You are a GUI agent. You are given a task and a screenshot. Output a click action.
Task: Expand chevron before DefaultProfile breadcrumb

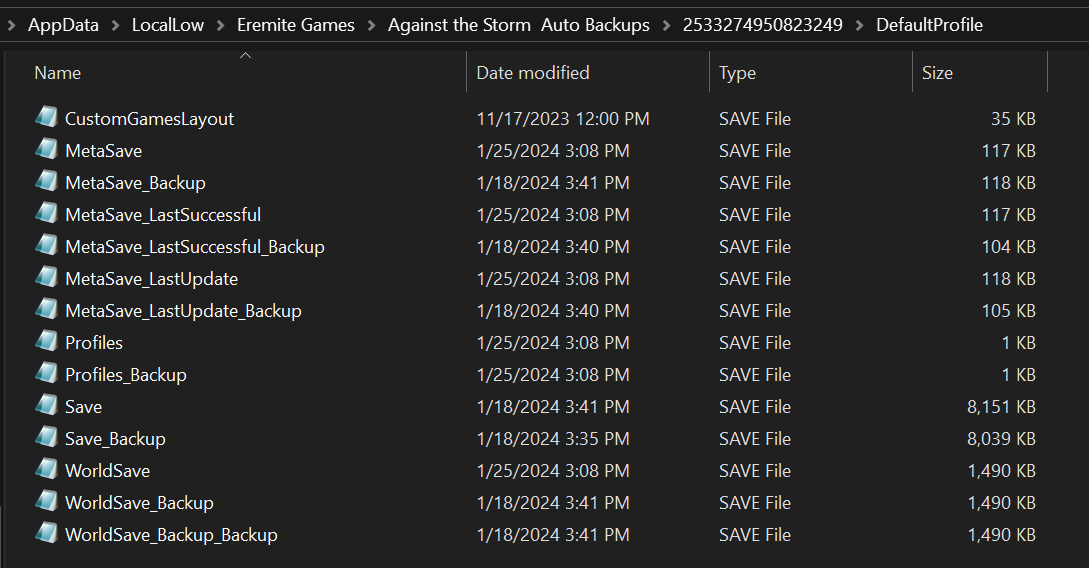click(859, 25)
